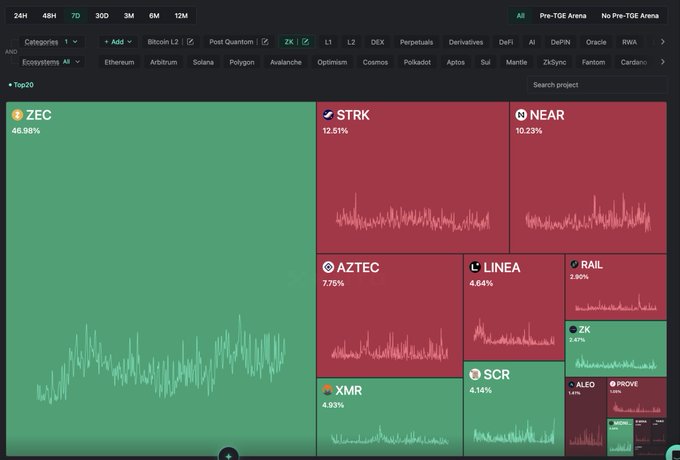The image size is (680, 460).
Task: Select the 7D timeframe
Action: point(75,16)
